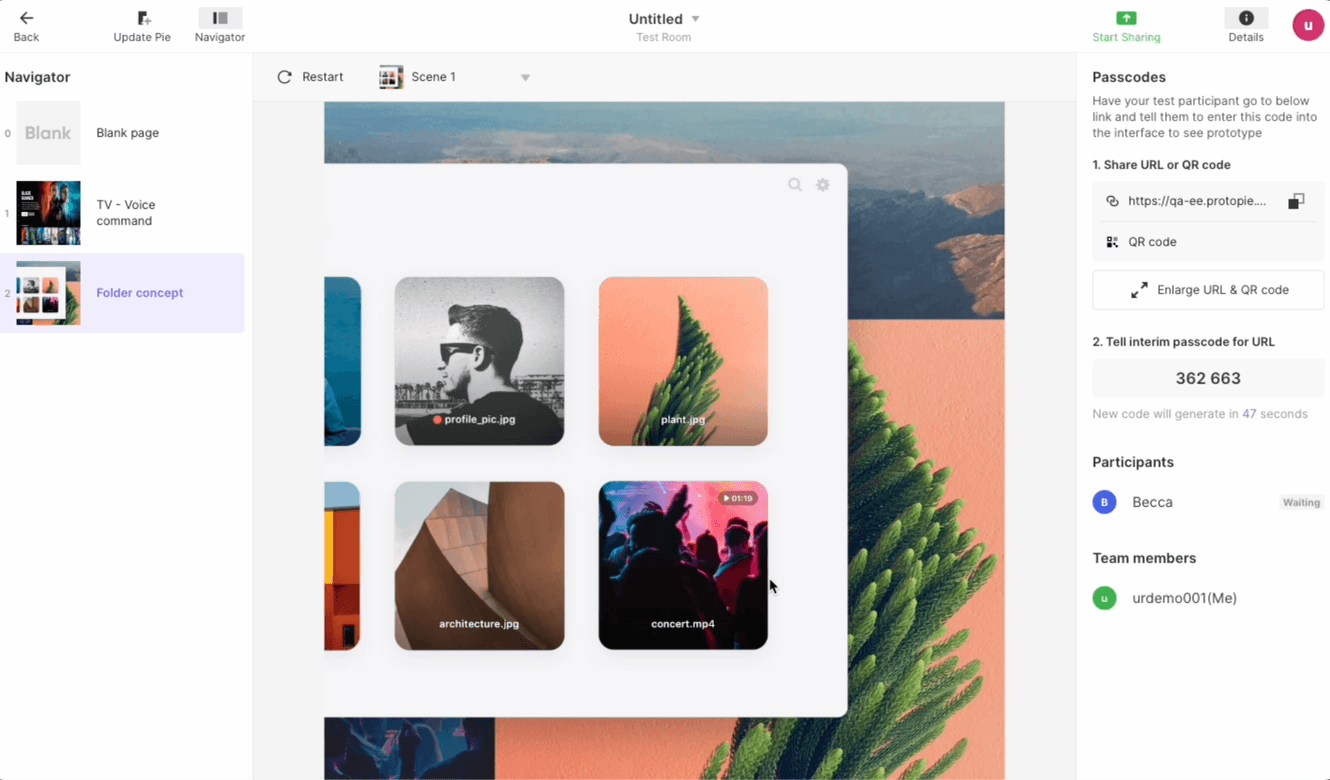Image resolution: width=1330 pixels, height=780 pixels.
Task: Click Enlarge URL & QR code button
Action: [x=1208, y=290]
